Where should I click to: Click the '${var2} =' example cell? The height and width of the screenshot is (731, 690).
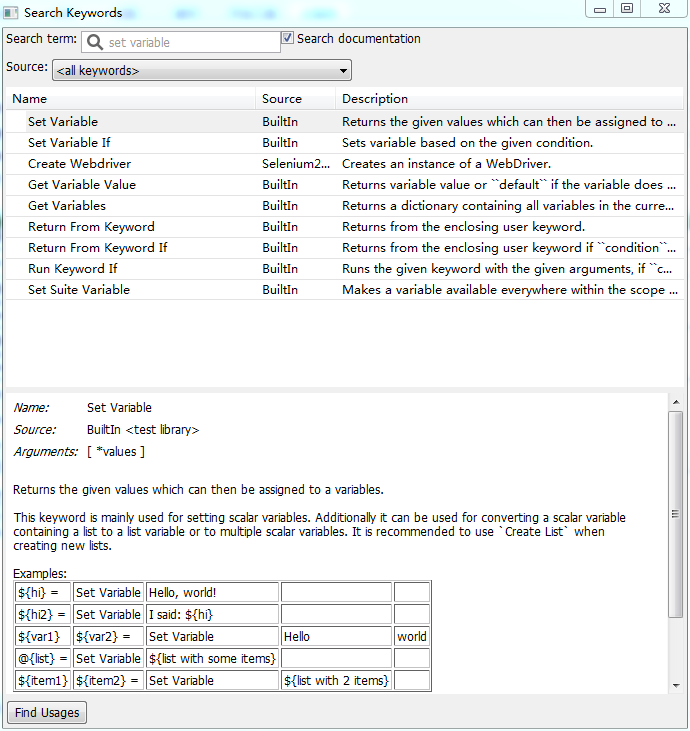108,636
